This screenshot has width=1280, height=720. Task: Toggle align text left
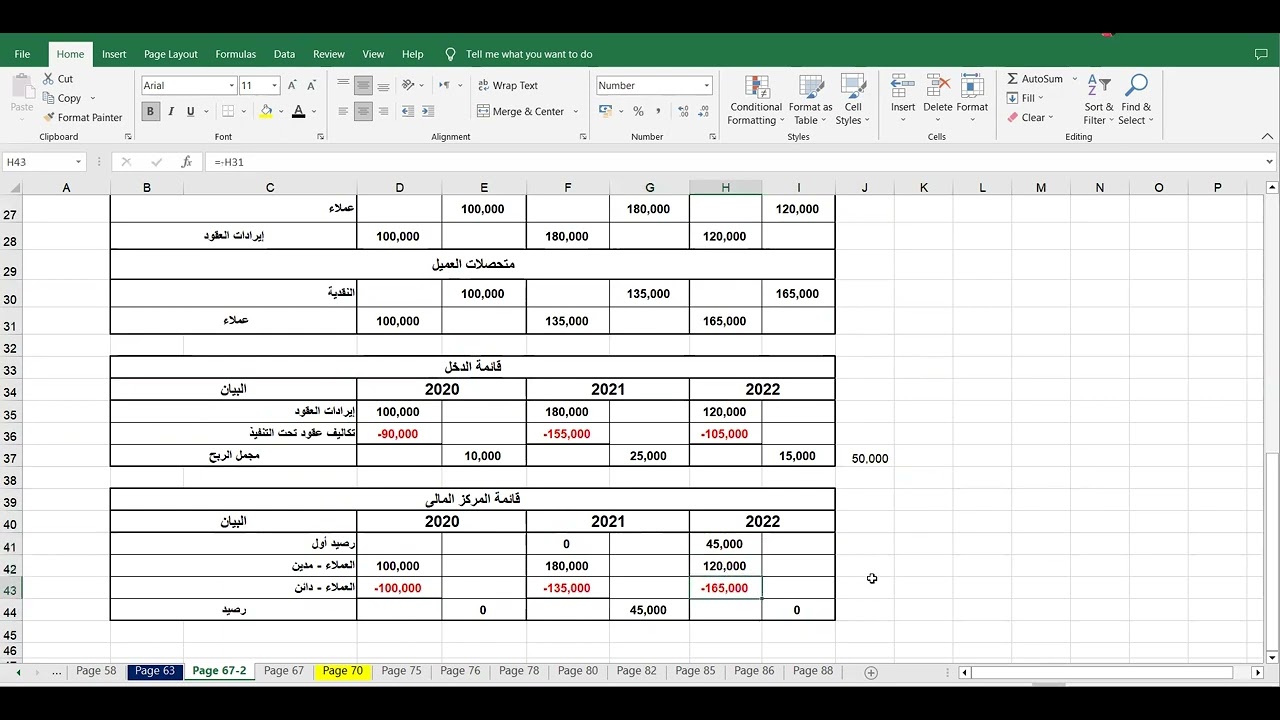pyautogui.click(x=343, y=112)
